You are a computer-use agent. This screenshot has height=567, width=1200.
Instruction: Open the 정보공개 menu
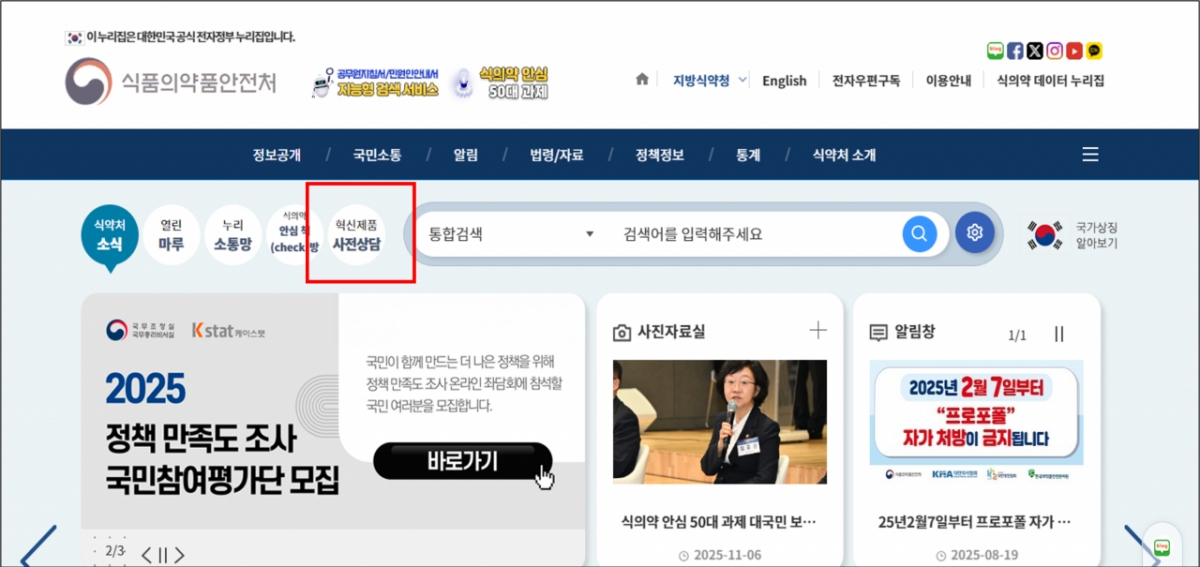[277, 155]
